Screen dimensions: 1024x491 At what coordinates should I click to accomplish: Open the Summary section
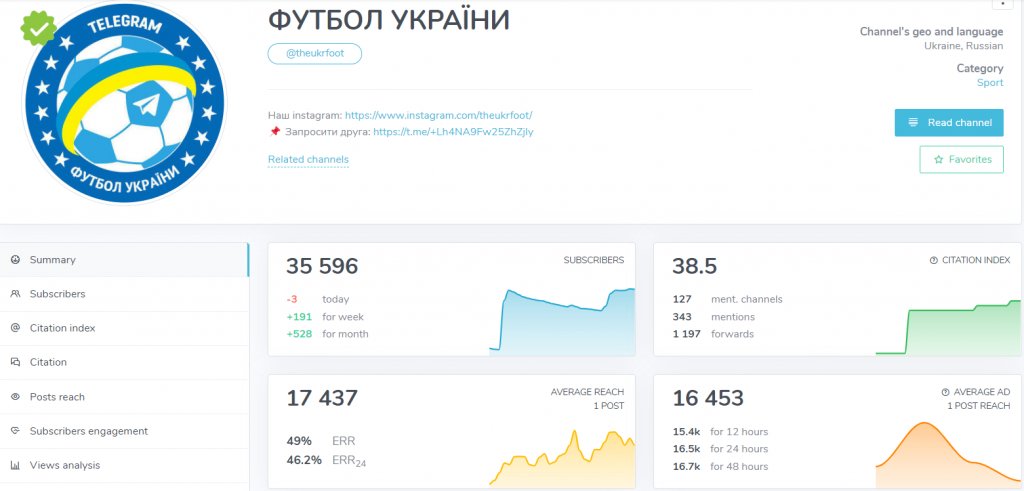tap(124, 259)
